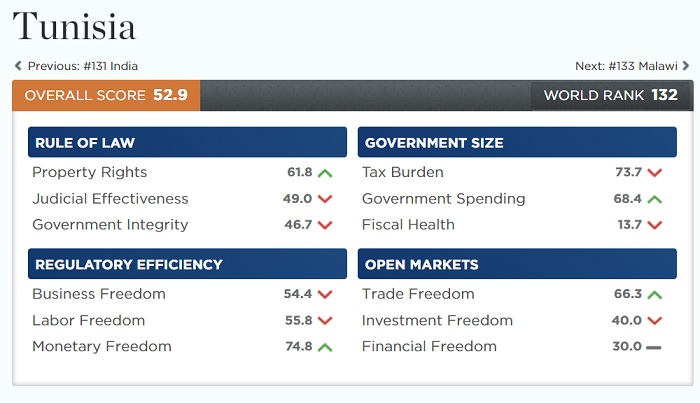Click the orange Overall Score 52.9 box
The image size is (700, 403).
(106, 96)
